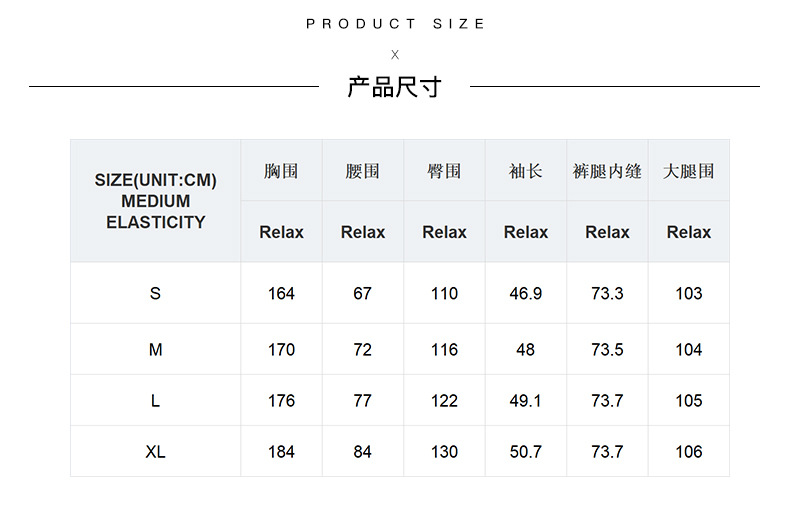
Task: Select the 50.7 sleeve length value for XL
Action: tap(525, 451)
